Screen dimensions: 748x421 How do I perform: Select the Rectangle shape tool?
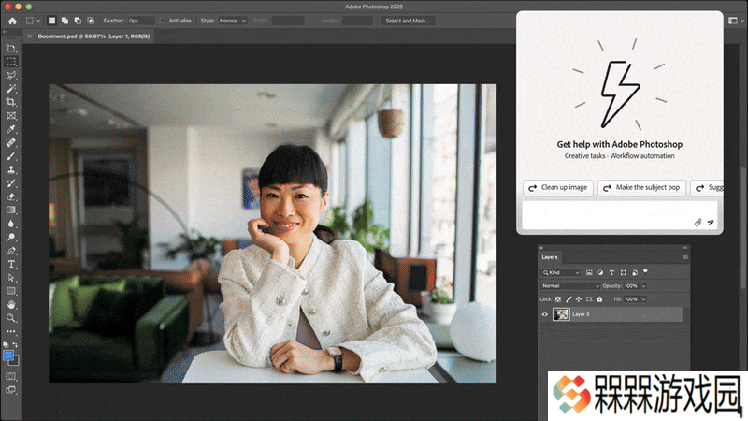(x=11, y=291)
